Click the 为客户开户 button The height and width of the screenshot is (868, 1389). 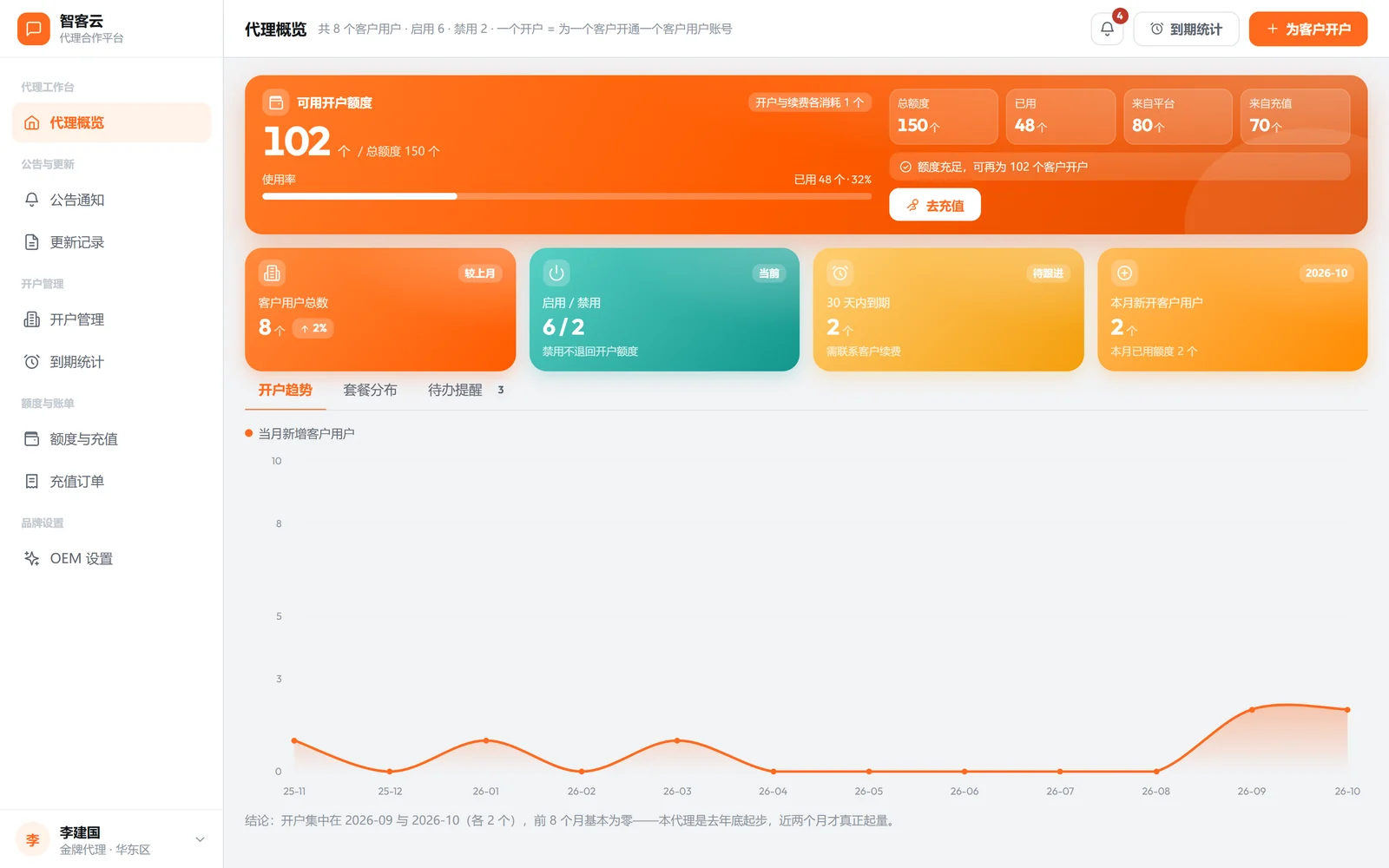(1308, 29)
